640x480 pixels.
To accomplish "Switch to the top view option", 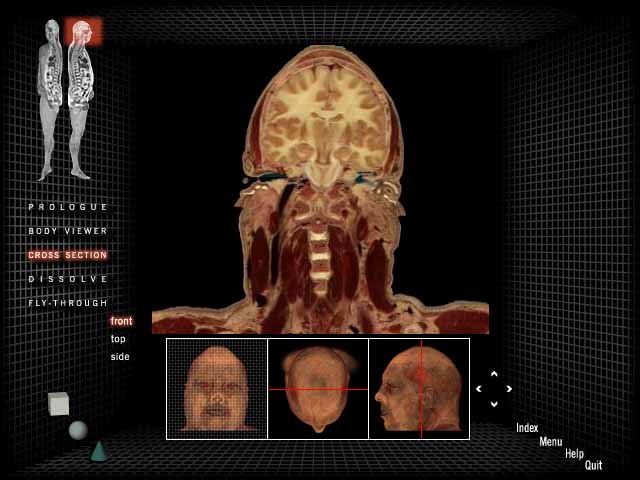I will [118, 339].
